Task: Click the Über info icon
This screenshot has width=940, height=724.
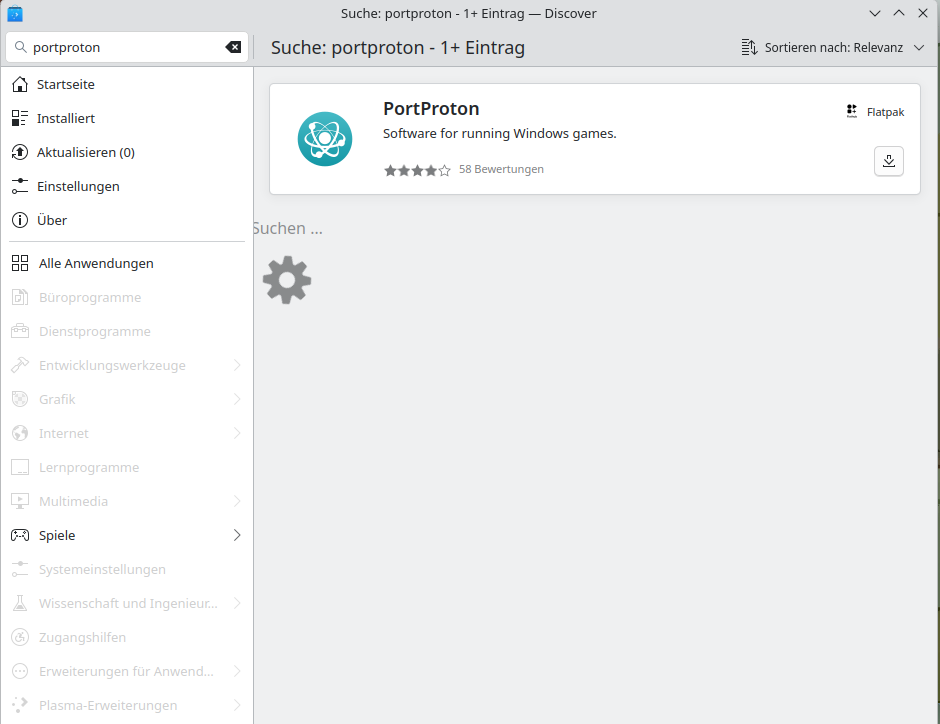Action: pyautogui.click(x=20, y=221)
